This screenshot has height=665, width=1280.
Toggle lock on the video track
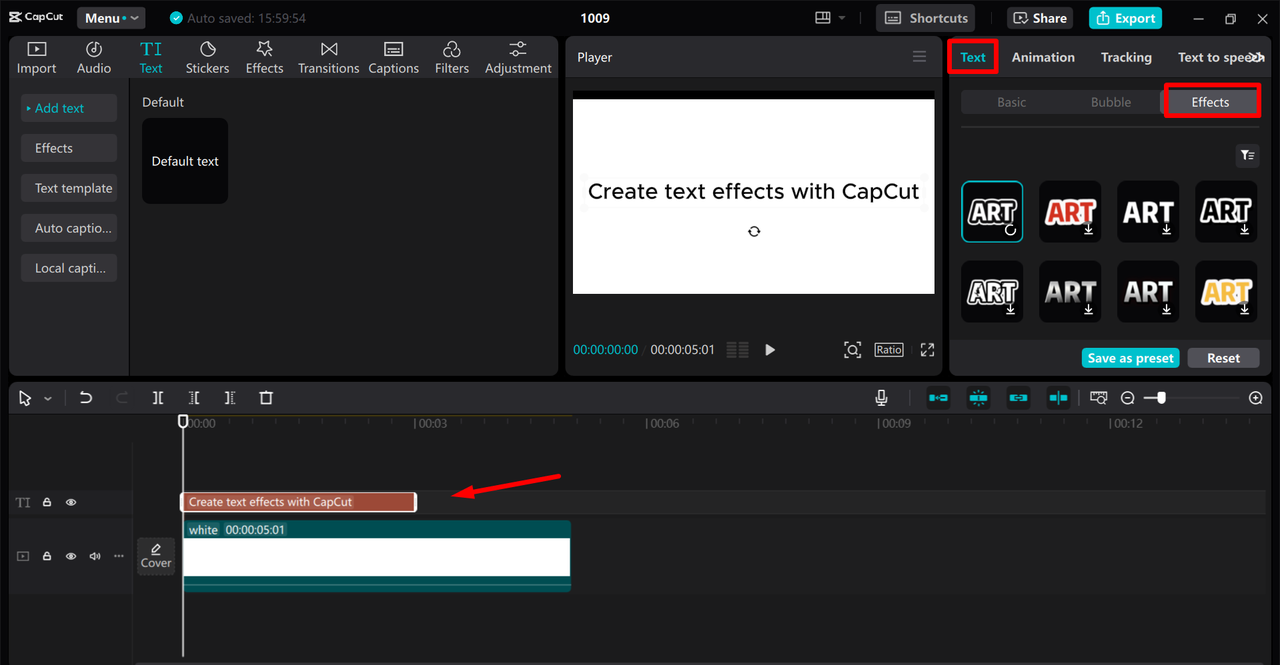click(47, 556)
